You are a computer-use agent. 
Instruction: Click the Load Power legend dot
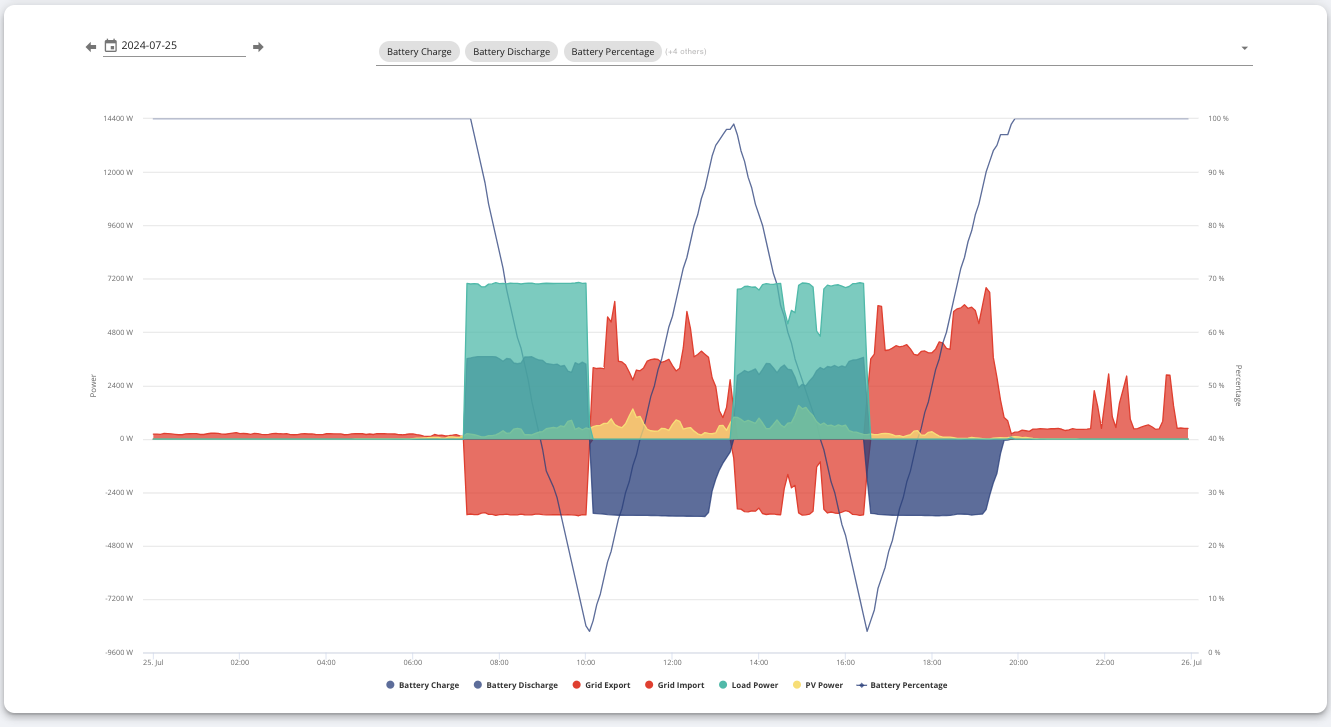coord(723,685)
